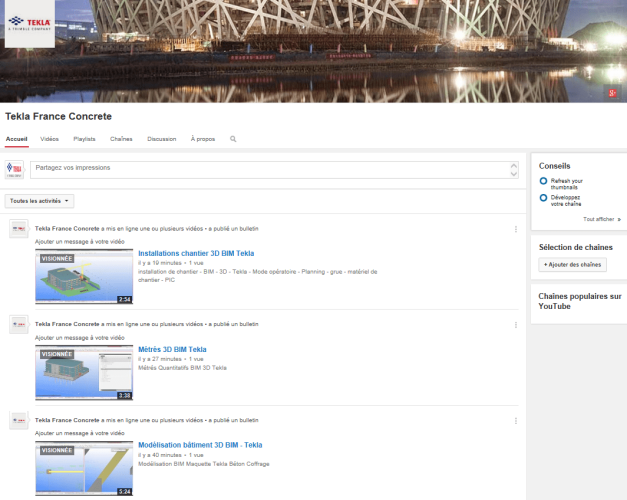This screenshot has height=500, width=627.
Task: Switch to the Accueil tab
Action: [16, 139]
